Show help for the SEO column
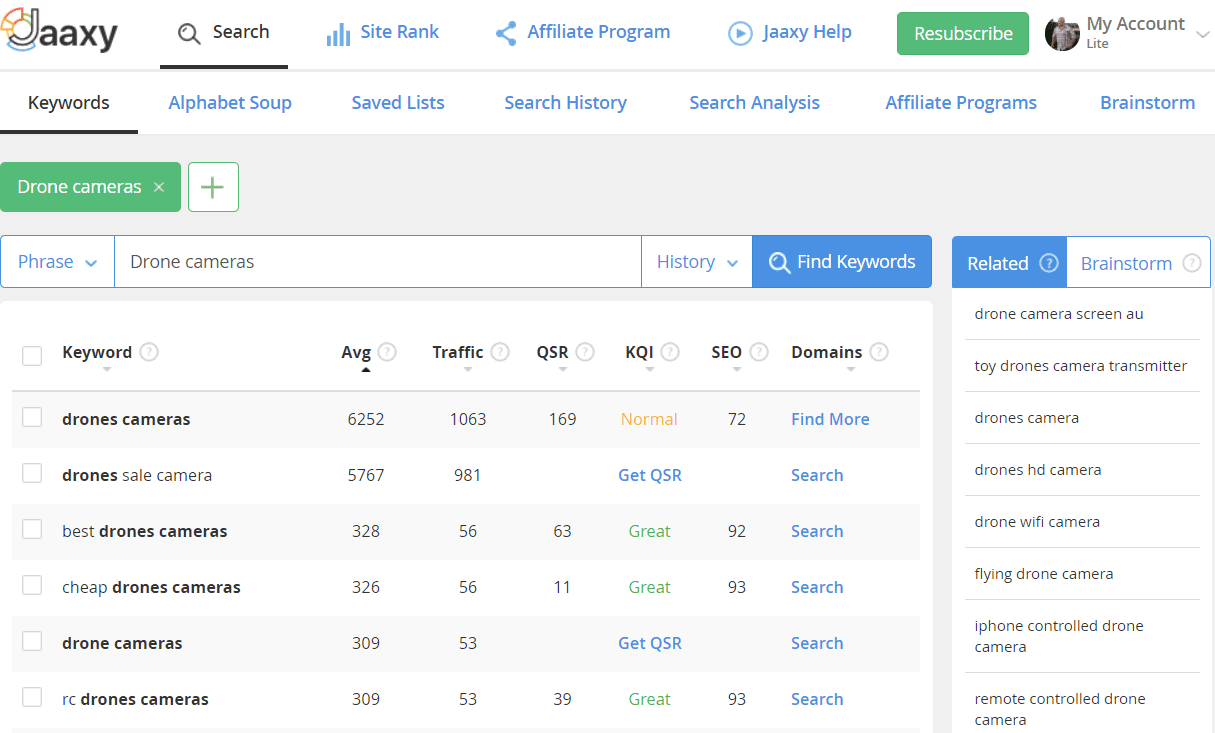Image resolution: width=1215 pixels, height=733 pixels. tap(759, 352)
